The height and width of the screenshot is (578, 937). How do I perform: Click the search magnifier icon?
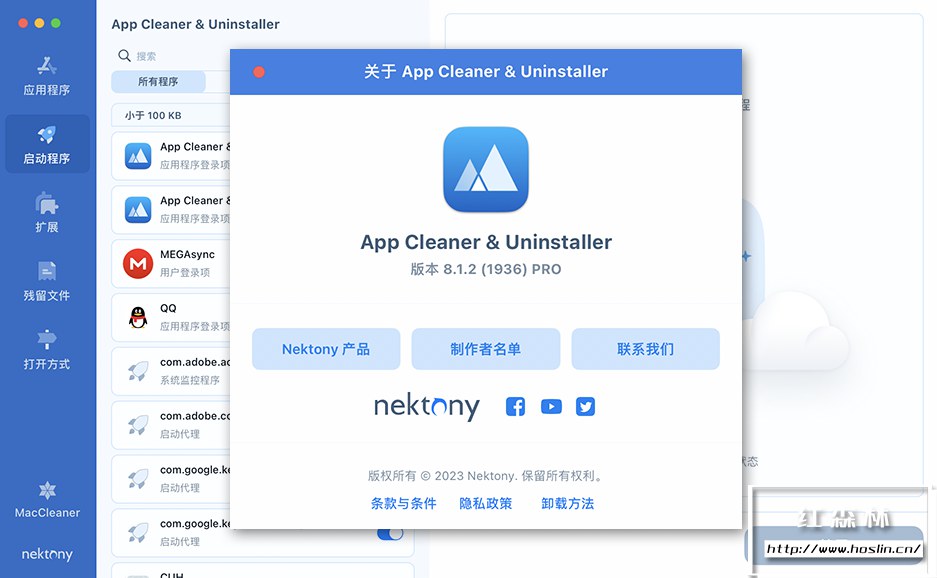(x=124, y=56)
